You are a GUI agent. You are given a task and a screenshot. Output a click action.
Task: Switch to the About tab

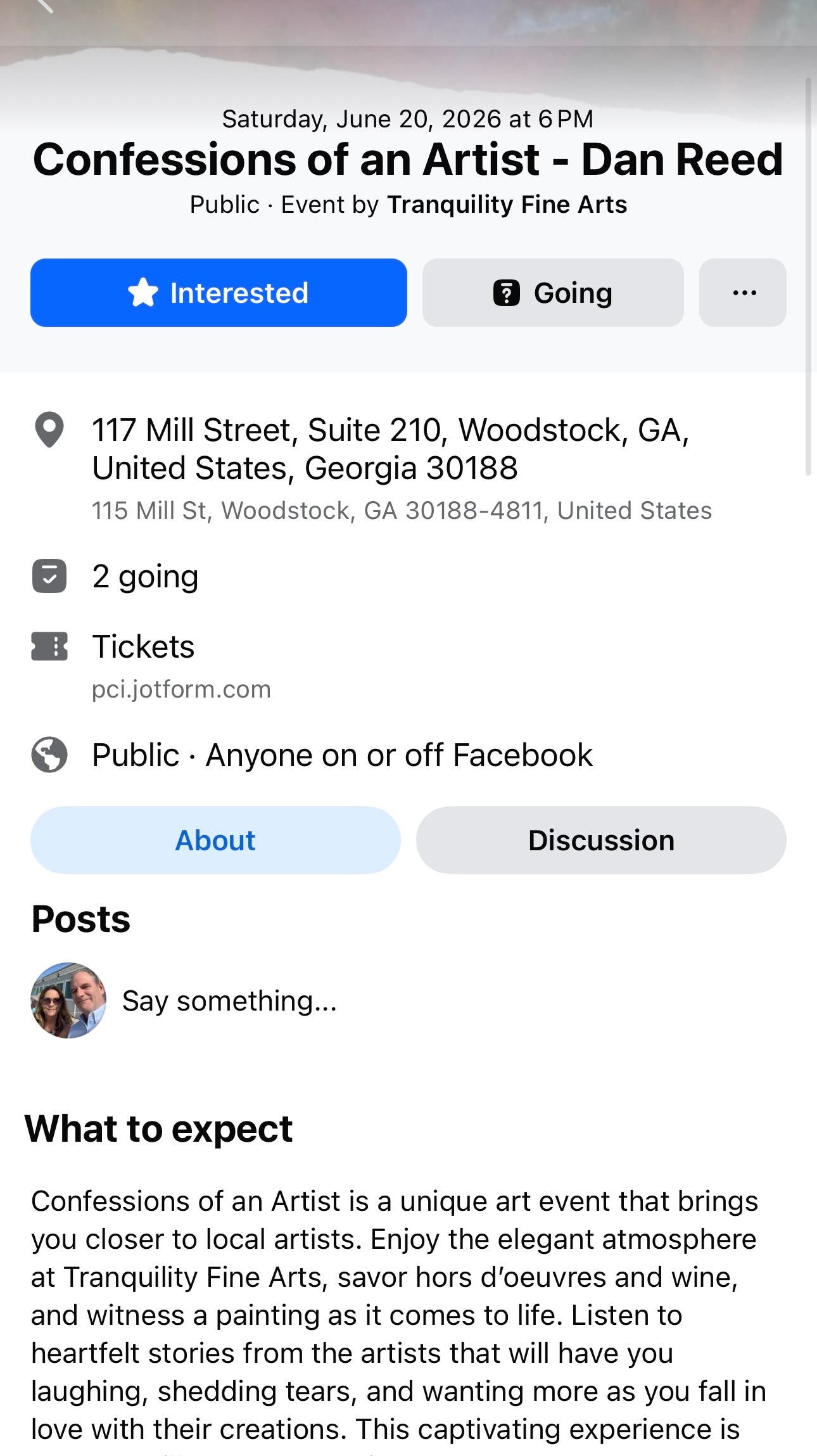coord(215,840)
